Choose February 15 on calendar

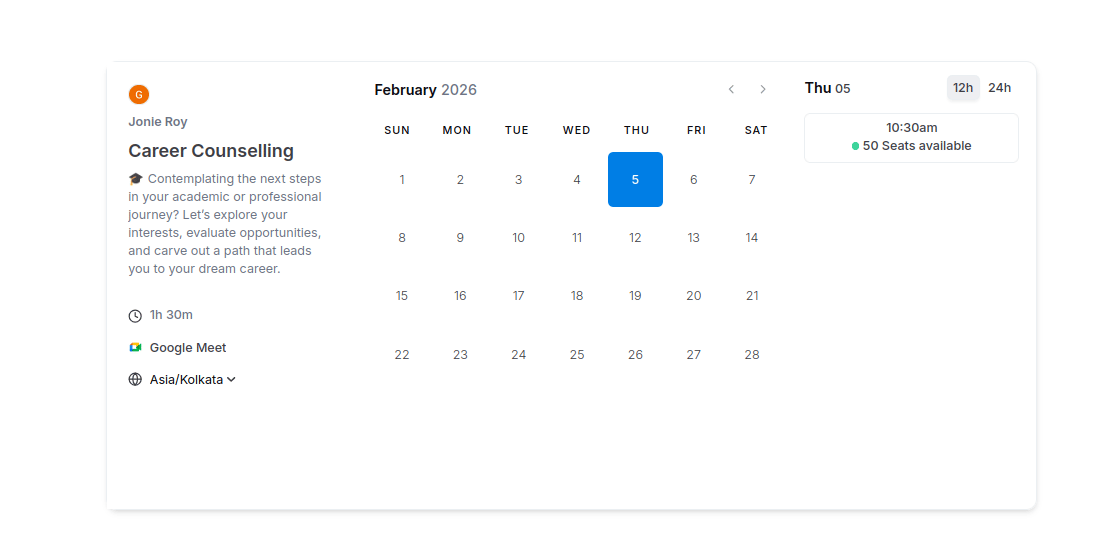[x=402, y=296]
